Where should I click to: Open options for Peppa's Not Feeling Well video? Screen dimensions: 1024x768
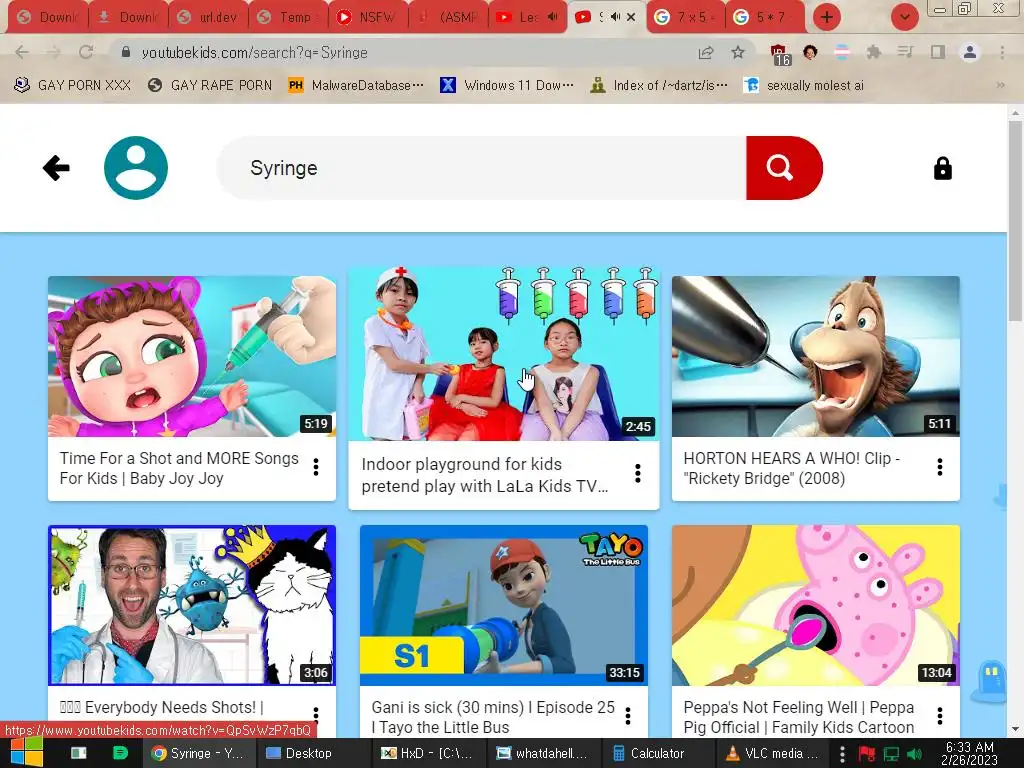pyautogui.click(x=940, y=716)
